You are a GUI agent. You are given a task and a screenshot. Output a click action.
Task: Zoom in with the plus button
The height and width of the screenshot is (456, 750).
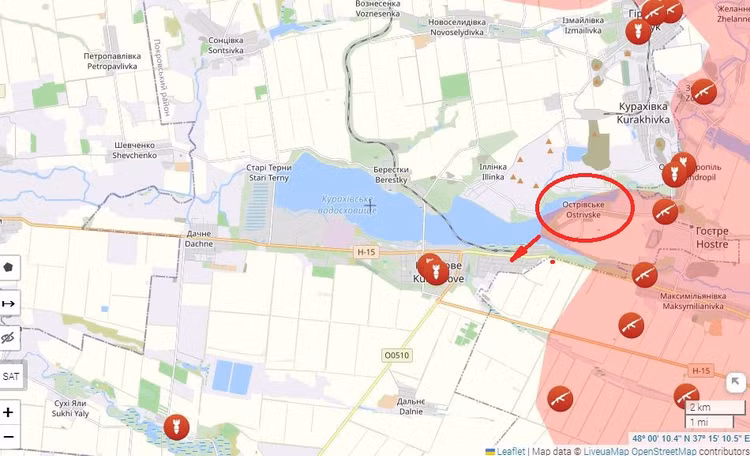pyautogui.click(x=9, y=412)
